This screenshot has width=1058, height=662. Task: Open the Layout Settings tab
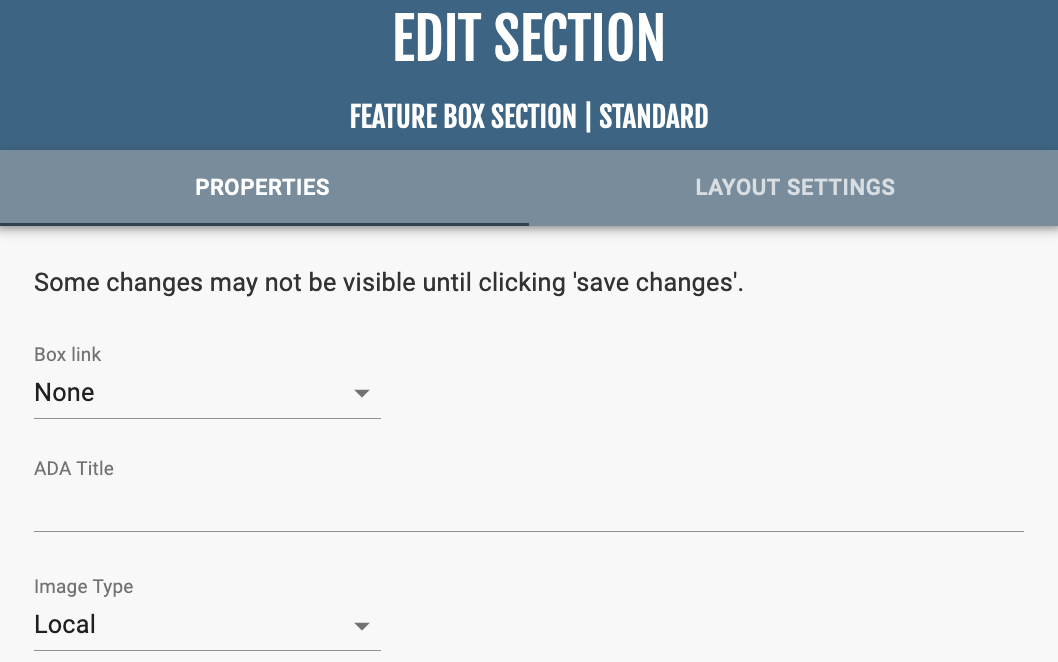(794, 187)
